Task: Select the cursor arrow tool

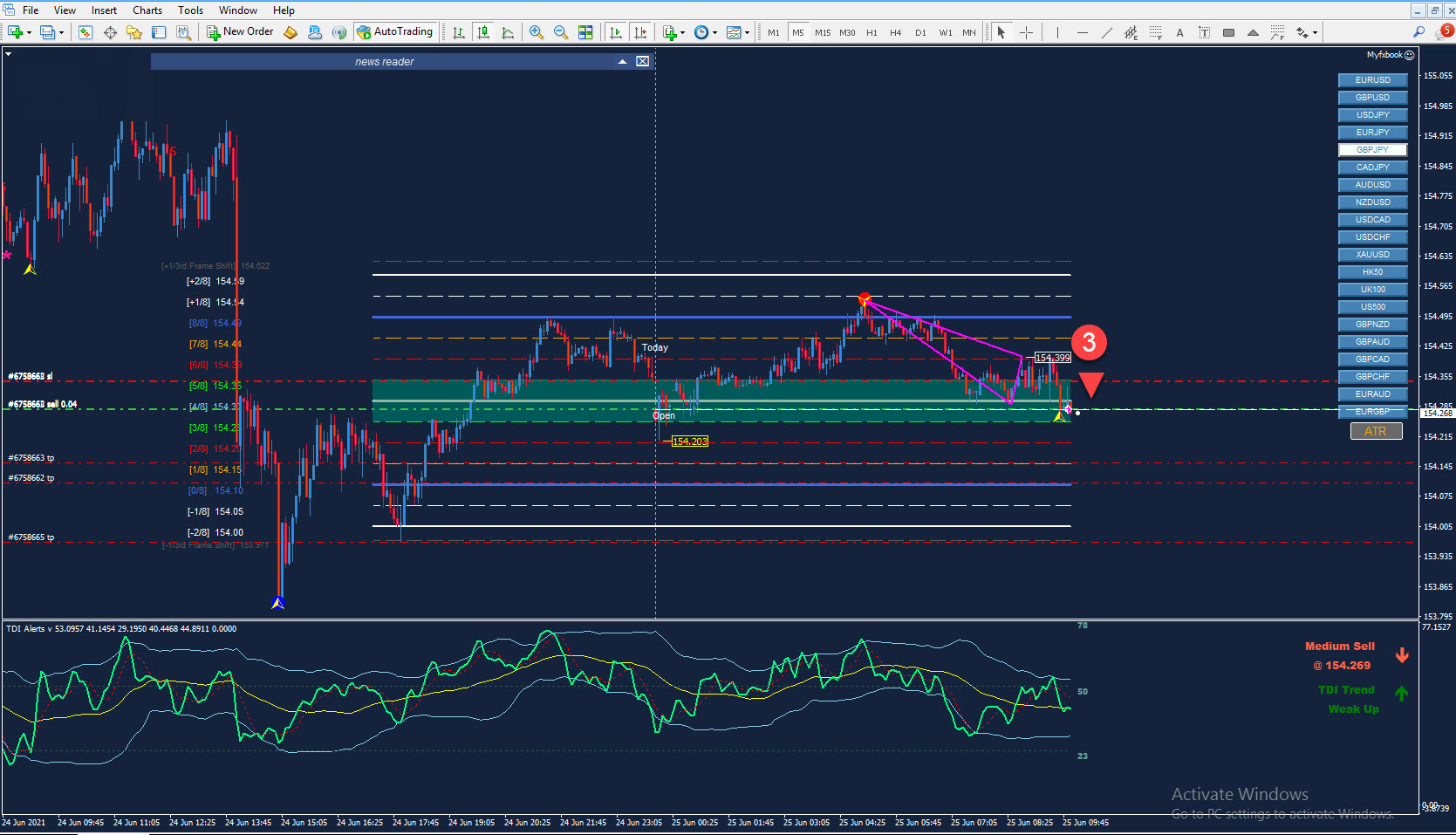Action: pos(1001,32)
